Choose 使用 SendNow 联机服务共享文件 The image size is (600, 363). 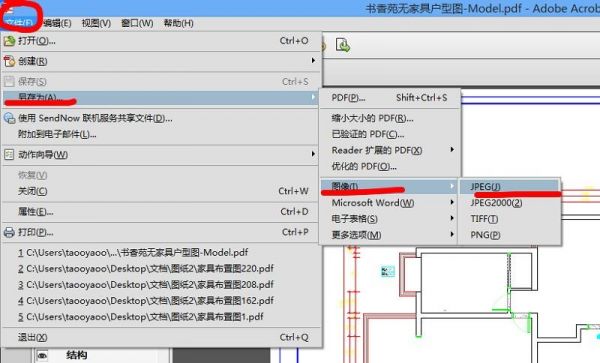click(x=161, y=118)
